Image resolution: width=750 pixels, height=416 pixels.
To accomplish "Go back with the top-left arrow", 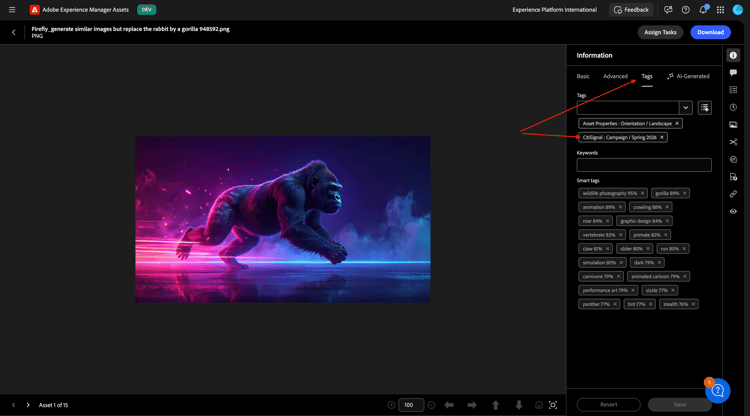I will pyautogui.click(x=13, y=32).
